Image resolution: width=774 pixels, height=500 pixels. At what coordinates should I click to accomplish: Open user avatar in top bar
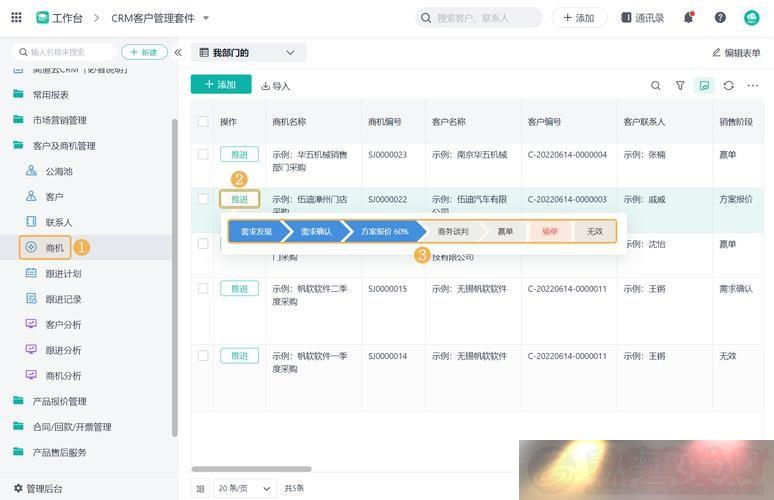click(x=751, y=18)
